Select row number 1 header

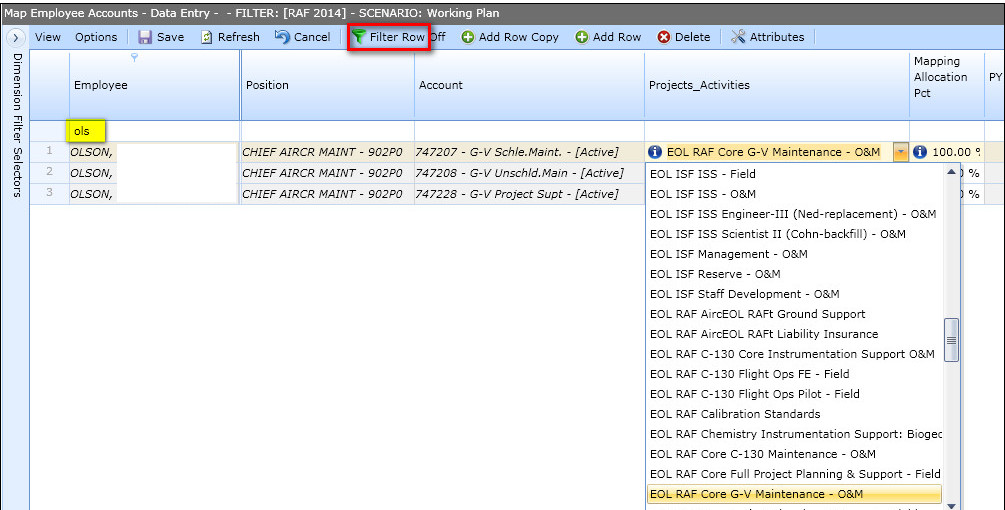[x=49, y=152]
